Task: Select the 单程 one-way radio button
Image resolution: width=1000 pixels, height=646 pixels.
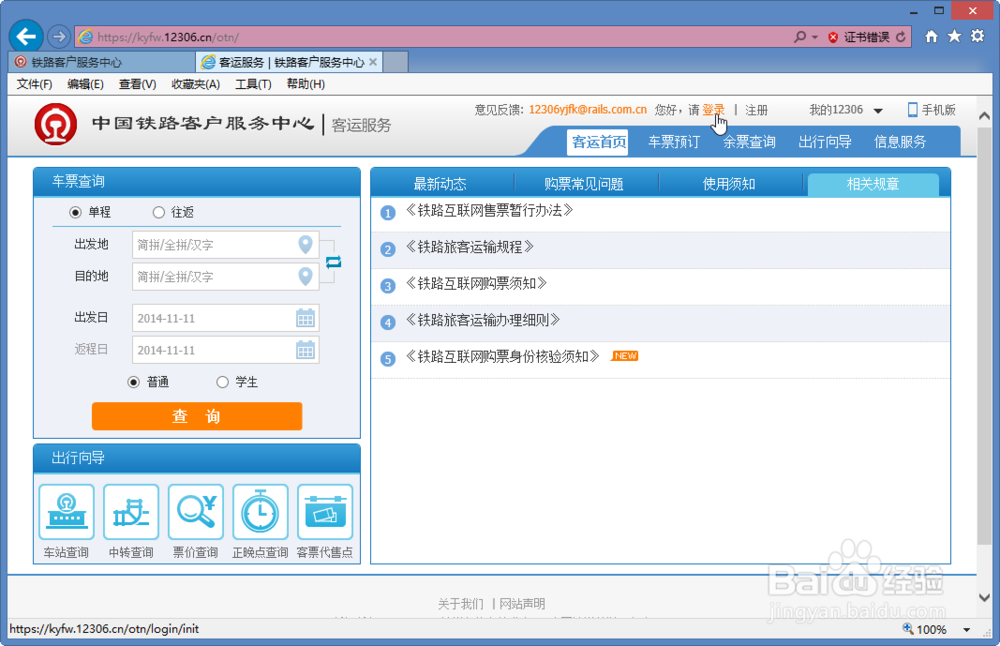Action: [x=75, y=212]
